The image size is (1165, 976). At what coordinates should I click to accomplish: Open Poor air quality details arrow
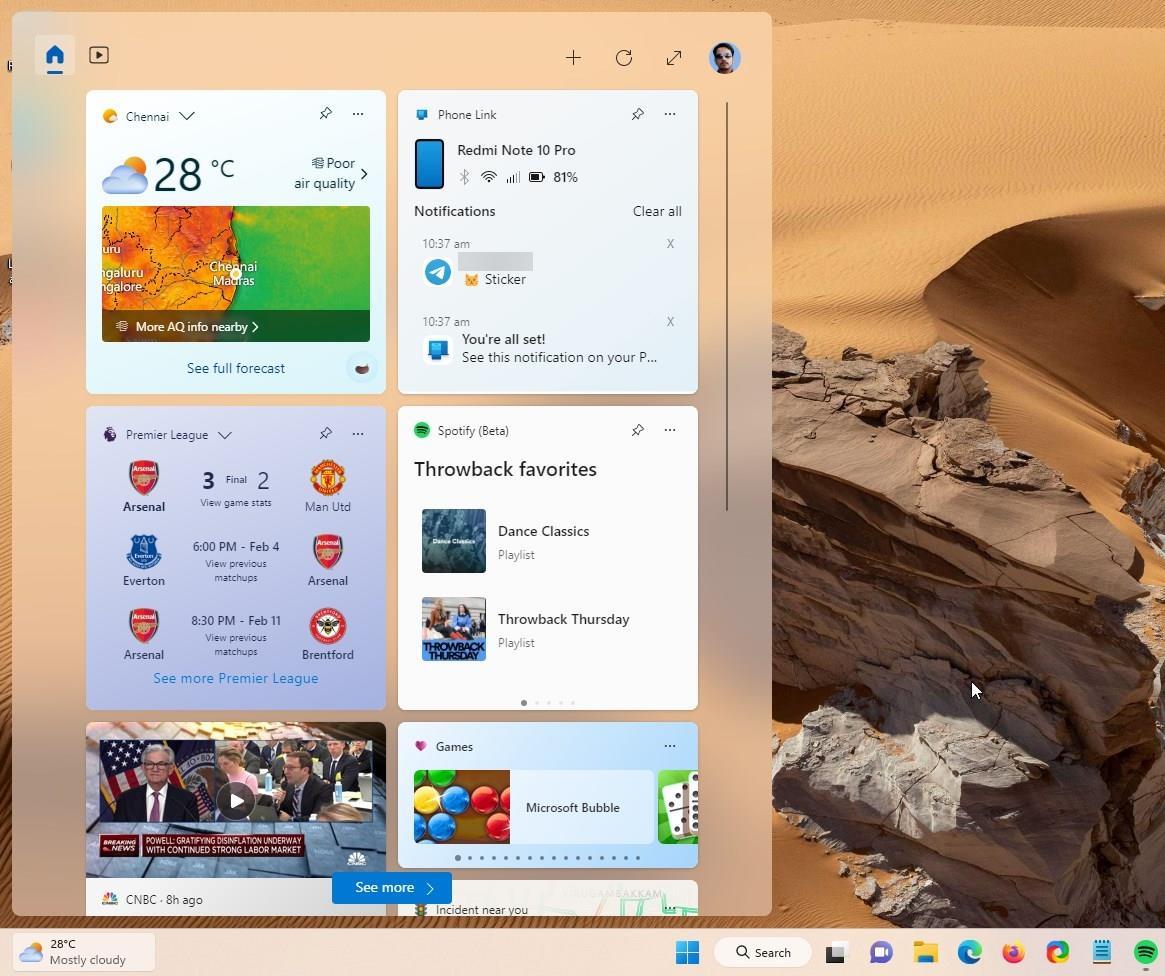click(x=364, y=174)
